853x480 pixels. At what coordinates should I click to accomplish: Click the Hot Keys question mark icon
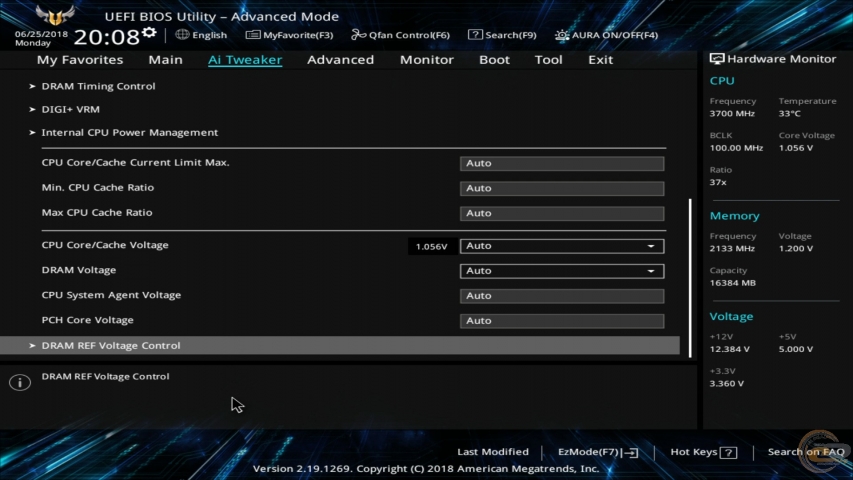728,452
